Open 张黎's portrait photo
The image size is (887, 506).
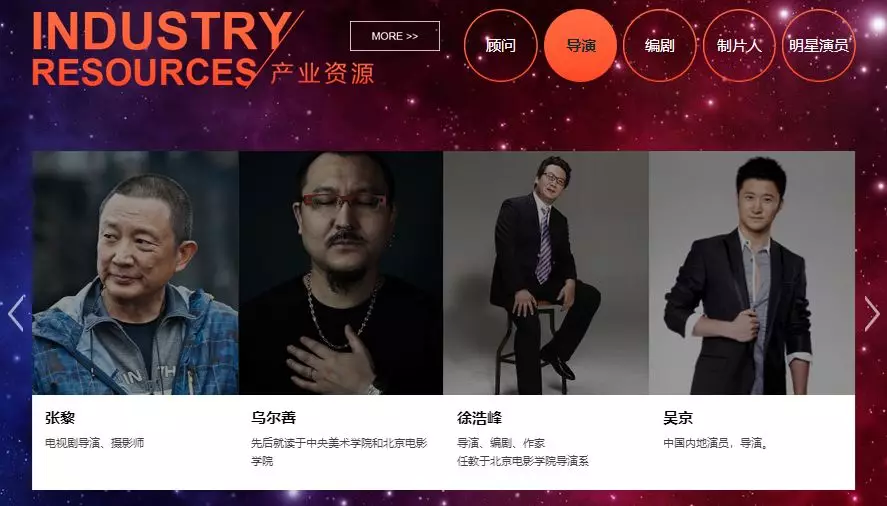click(x=135, y=273)
